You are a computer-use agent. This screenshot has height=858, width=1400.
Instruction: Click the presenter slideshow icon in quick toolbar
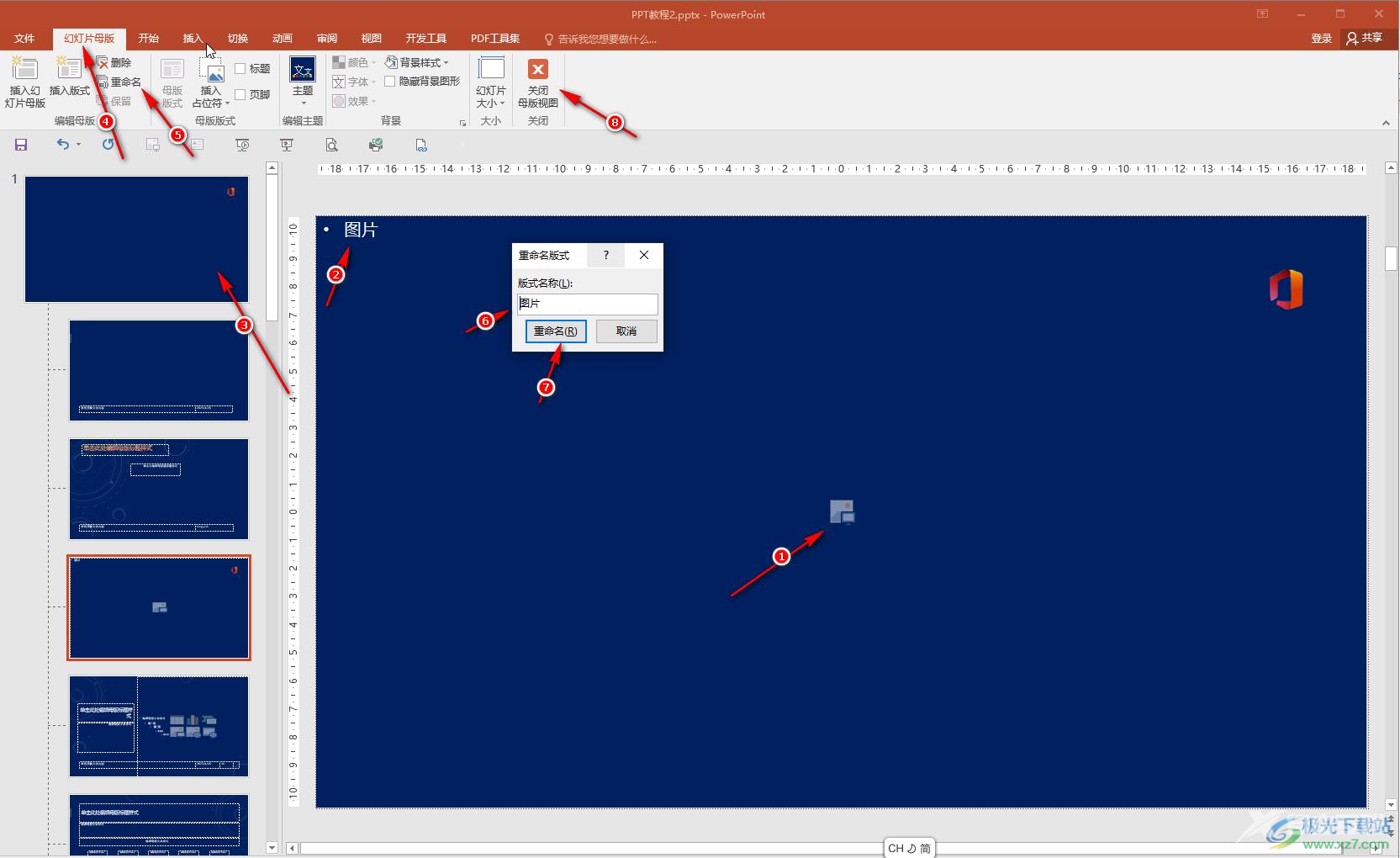[x=287, y=145]
